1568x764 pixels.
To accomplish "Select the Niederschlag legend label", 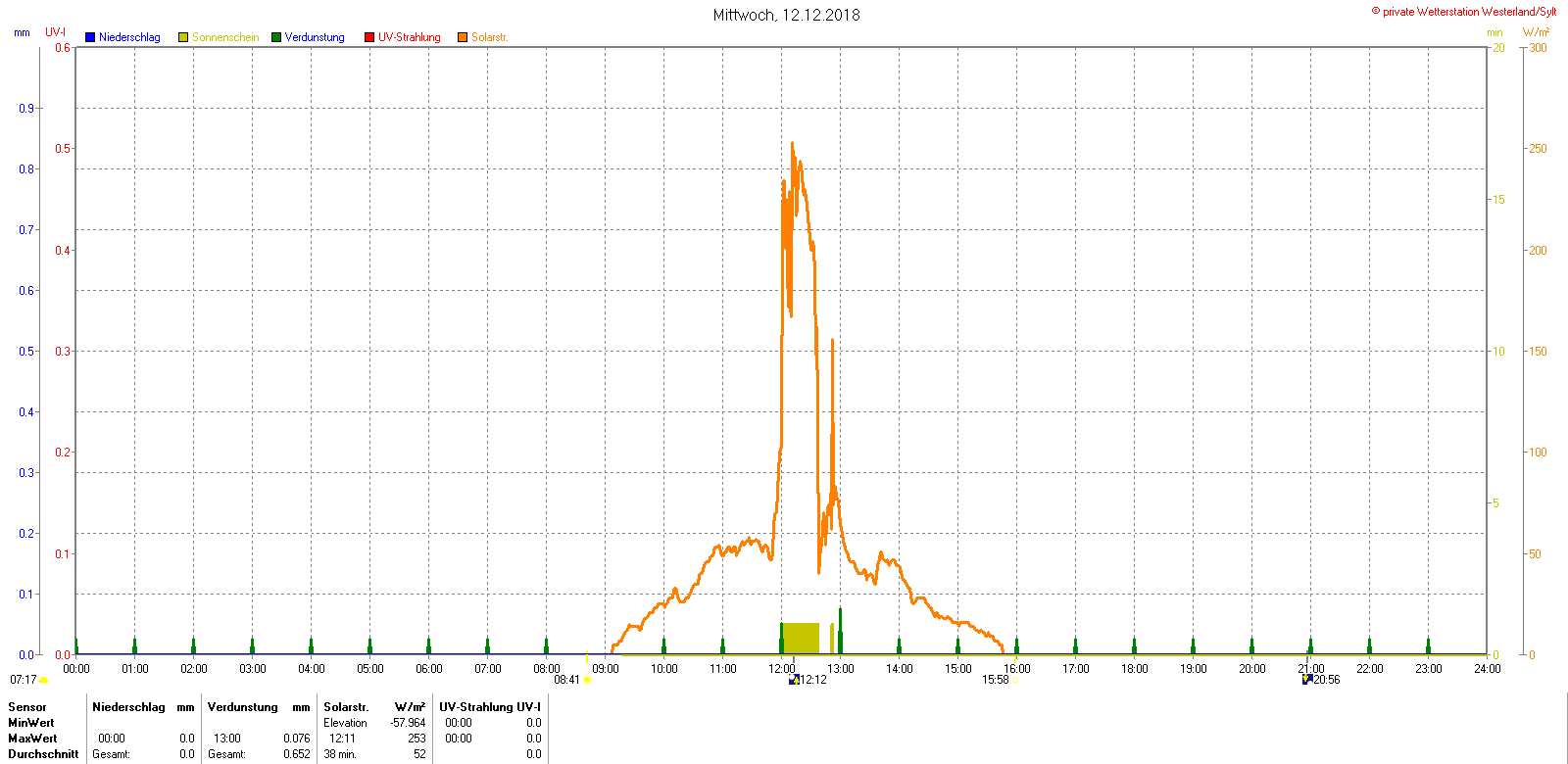I will 129,37.
